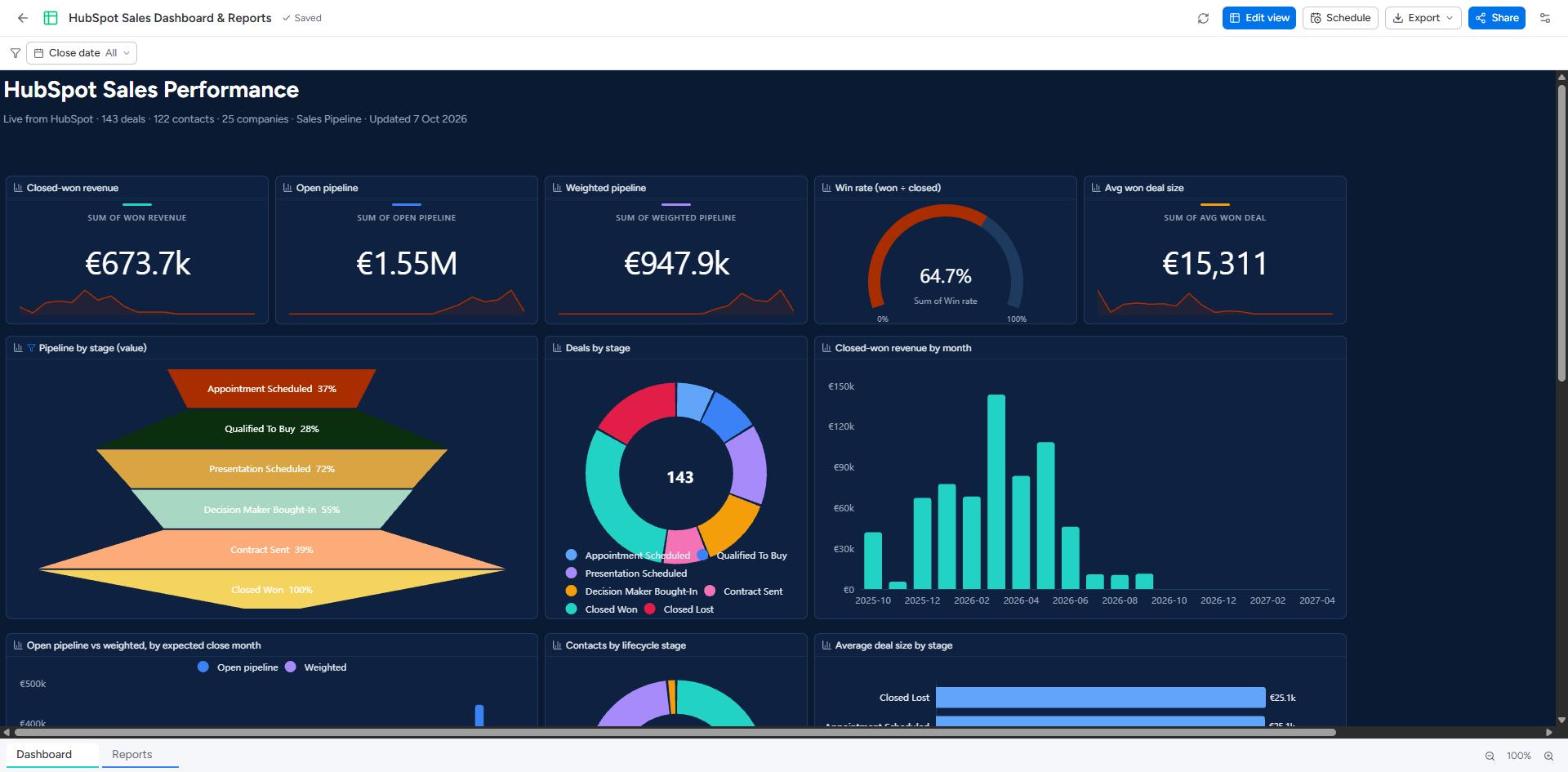
Task: Toggle Closed Won legend in Deals by stage
Action: [601, 609]
